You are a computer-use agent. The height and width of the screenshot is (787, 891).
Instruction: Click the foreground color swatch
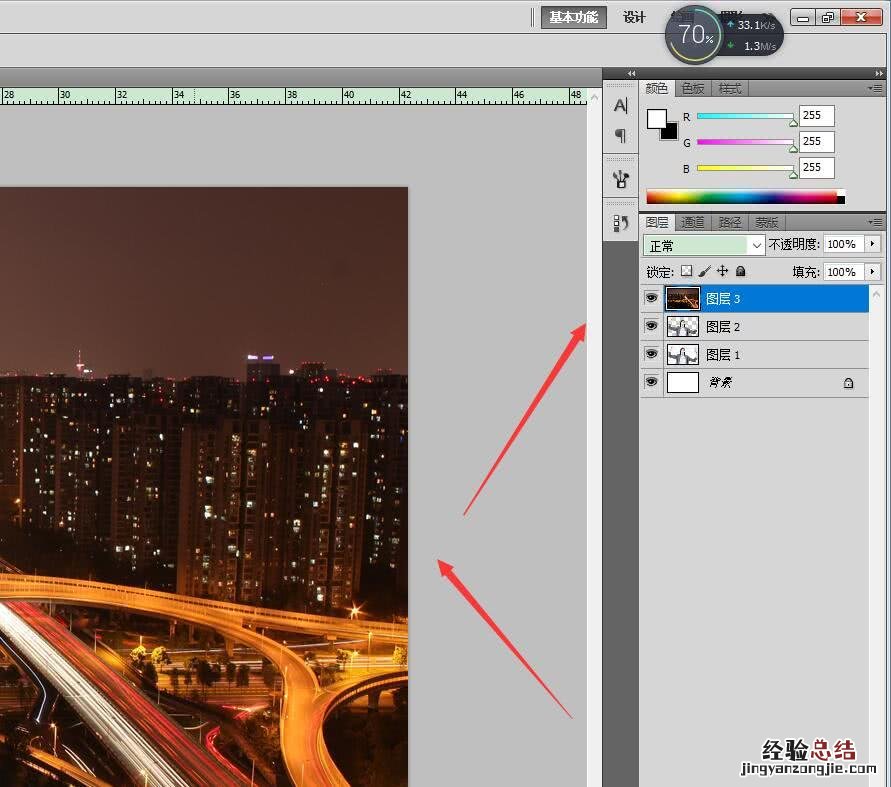tap(656, 118)
